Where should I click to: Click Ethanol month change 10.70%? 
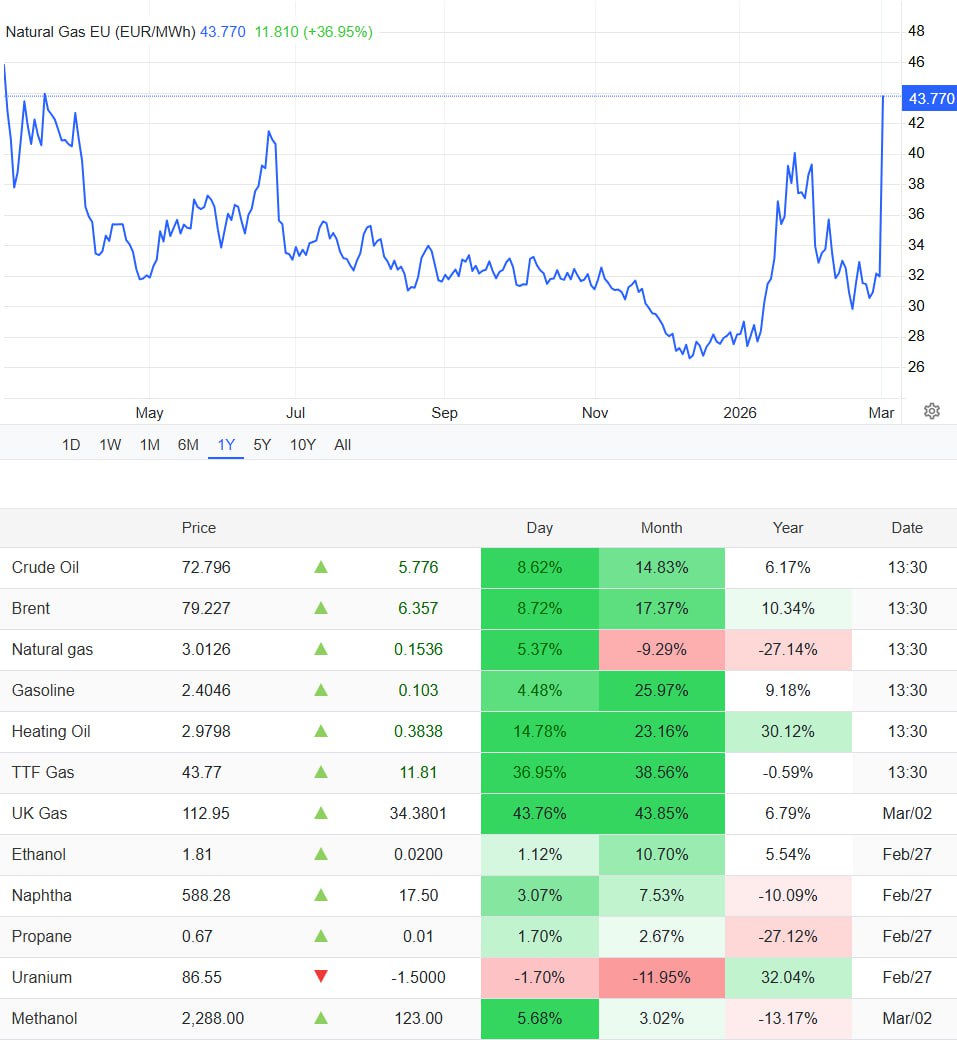[x=662, y=854]
